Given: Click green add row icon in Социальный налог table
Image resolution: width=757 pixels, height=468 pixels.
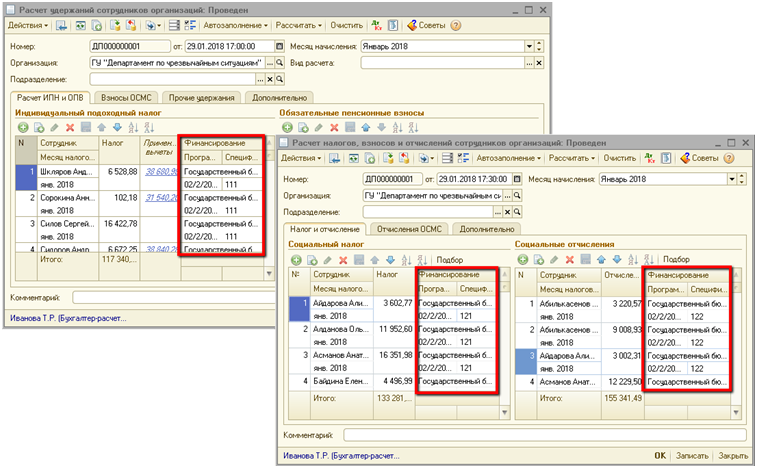Looking at the screenshot, I should pyautogui.click(x=296, y=259).
